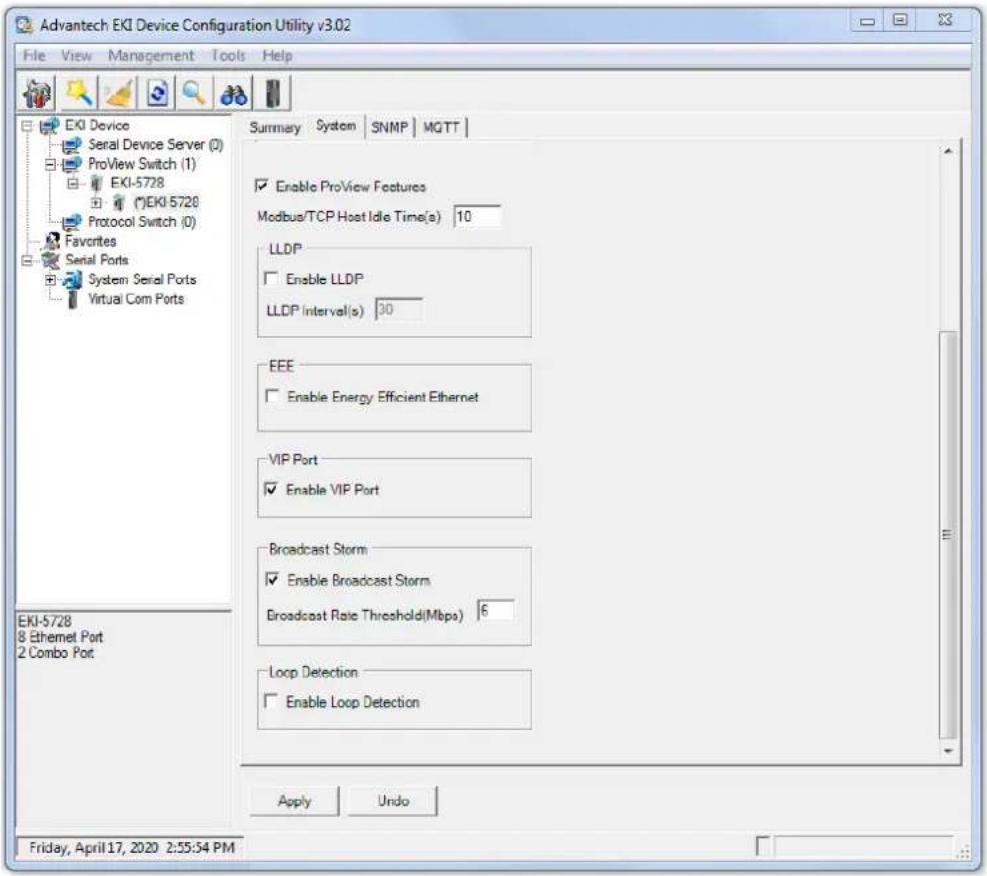Click the LLDP Interval(s) field
This screenshot has height=876, width=987.
pyautogui.click(x=398, y=309)
